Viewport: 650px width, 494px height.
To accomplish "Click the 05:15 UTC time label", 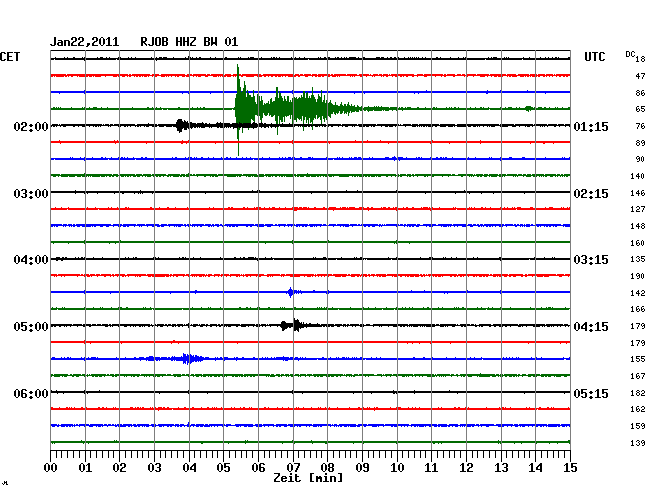I will (591, 394).
